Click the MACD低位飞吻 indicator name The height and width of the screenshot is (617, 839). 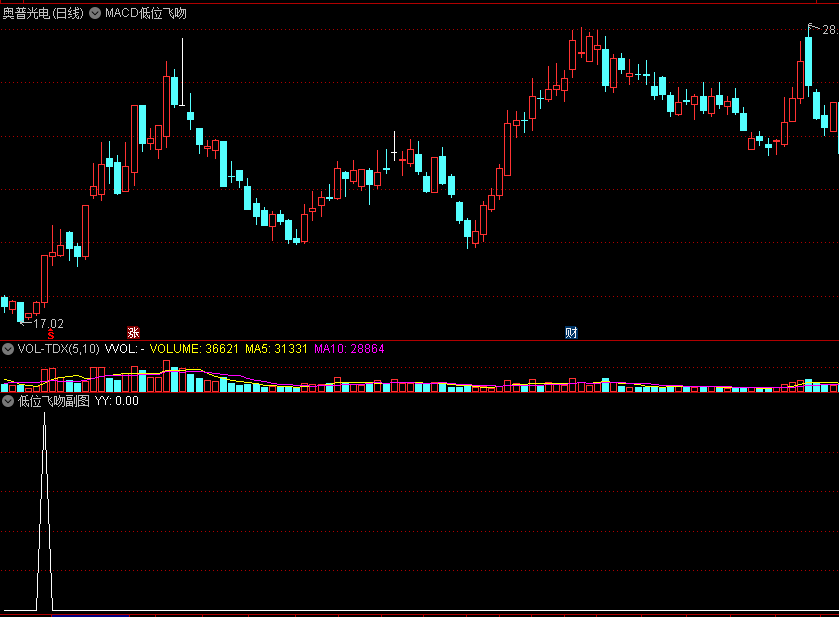click(146, 13)
